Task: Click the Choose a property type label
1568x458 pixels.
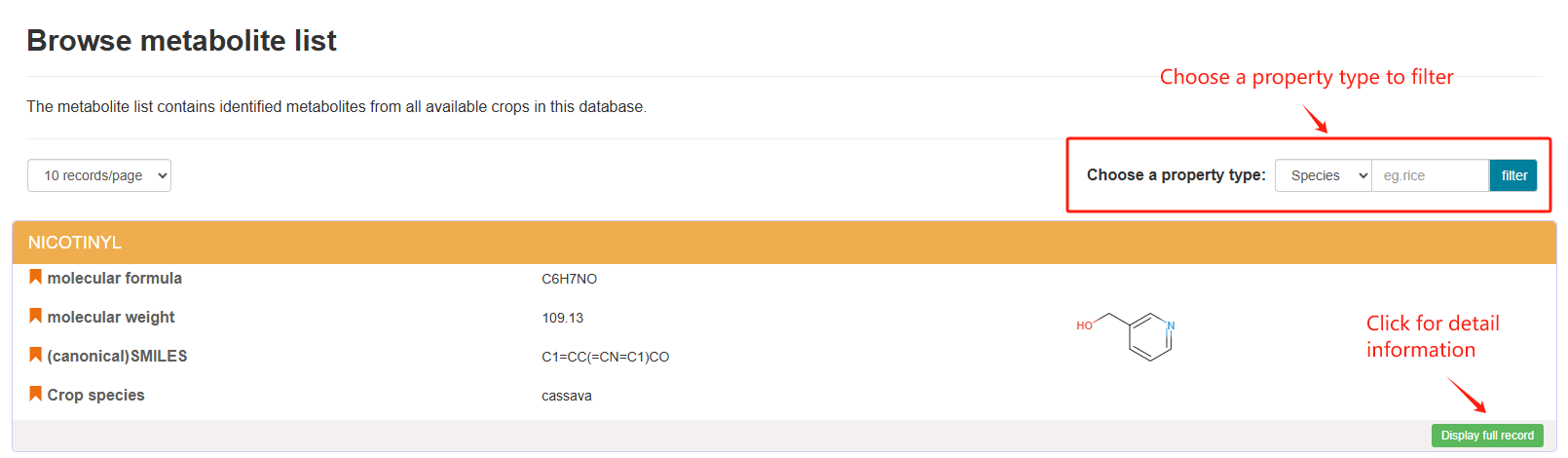Action: 1176,175
